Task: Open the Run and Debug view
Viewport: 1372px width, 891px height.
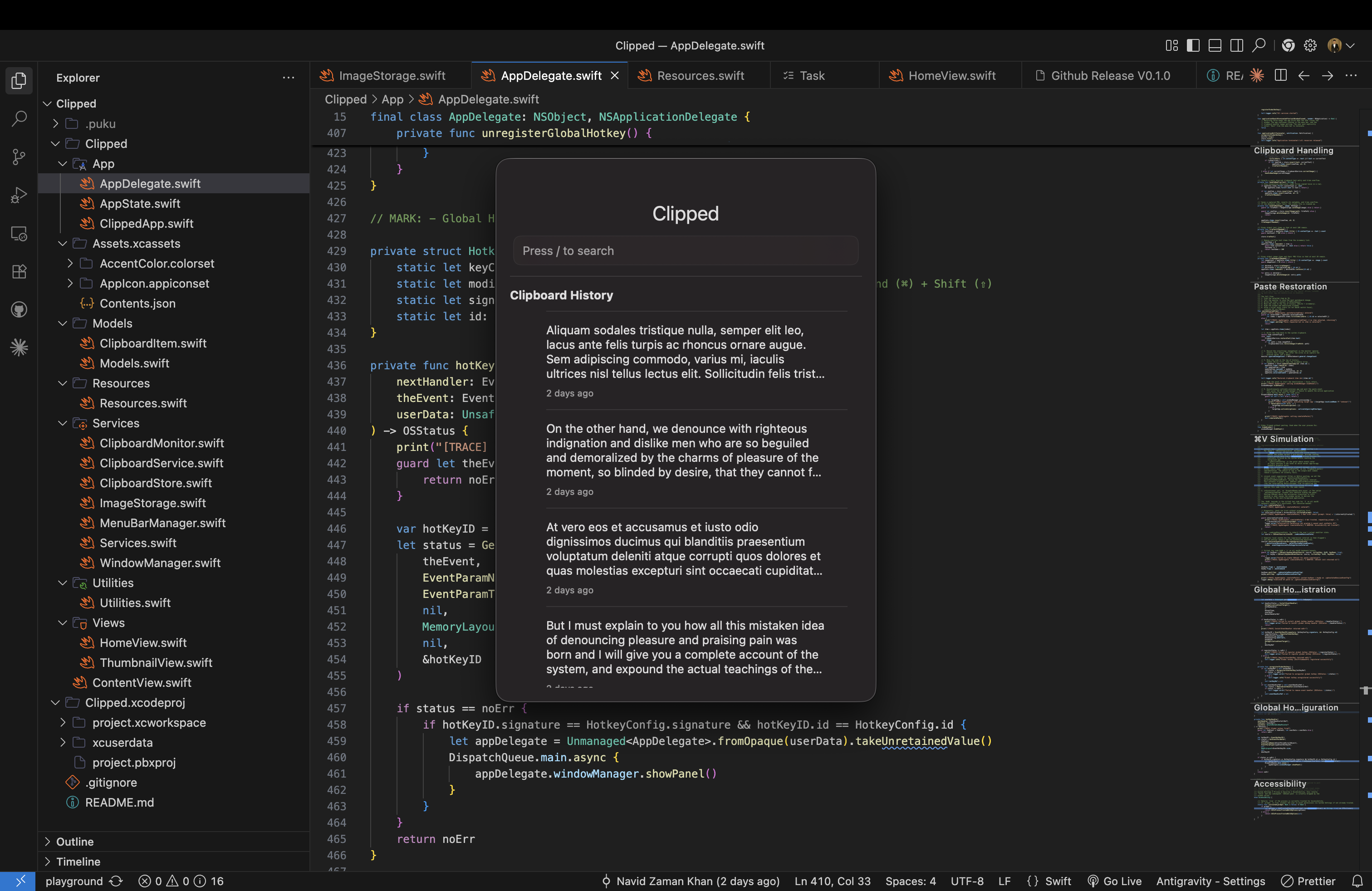Action: 19,195
